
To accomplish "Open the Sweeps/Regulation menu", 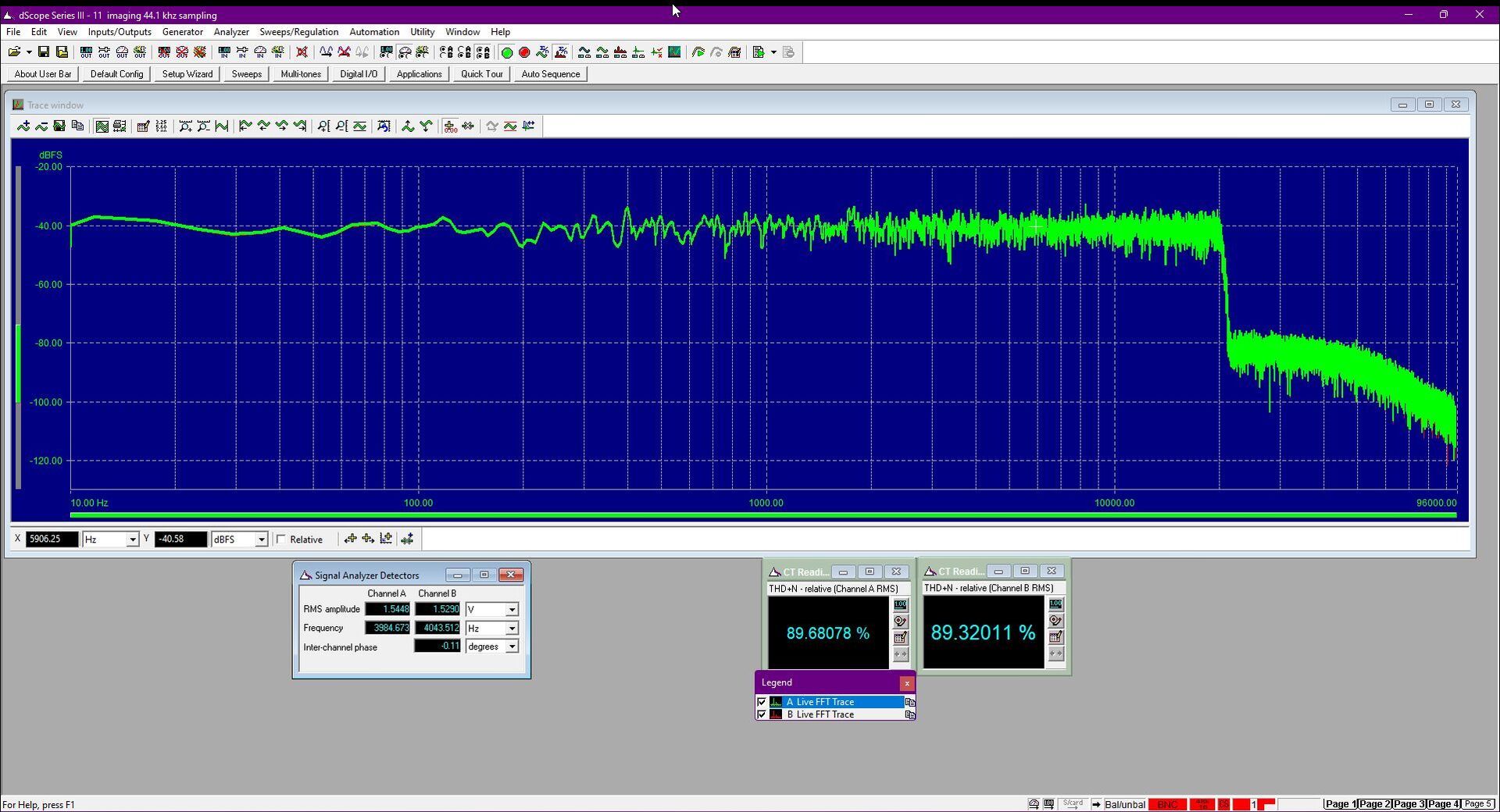I will [299, 32].
